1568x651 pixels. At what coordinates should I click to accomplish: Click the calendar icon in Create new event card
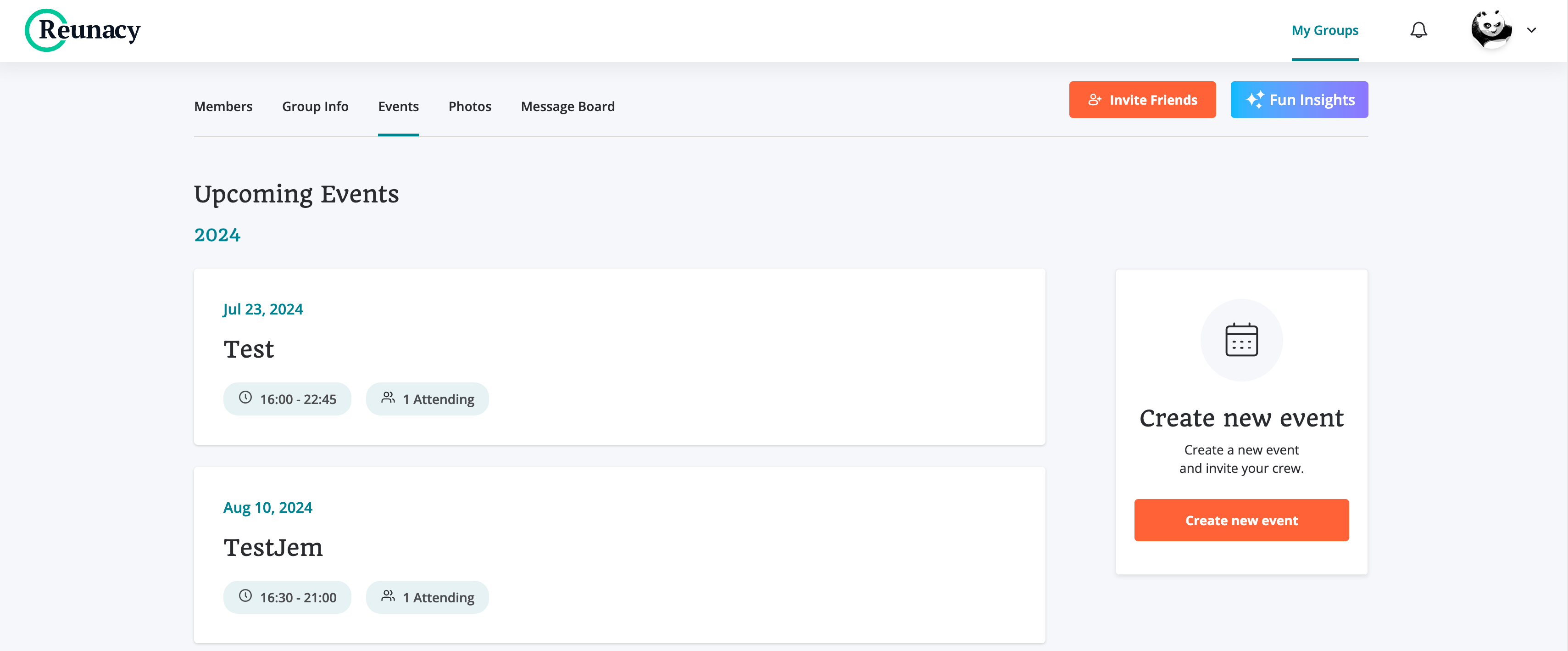(1241, 340)
